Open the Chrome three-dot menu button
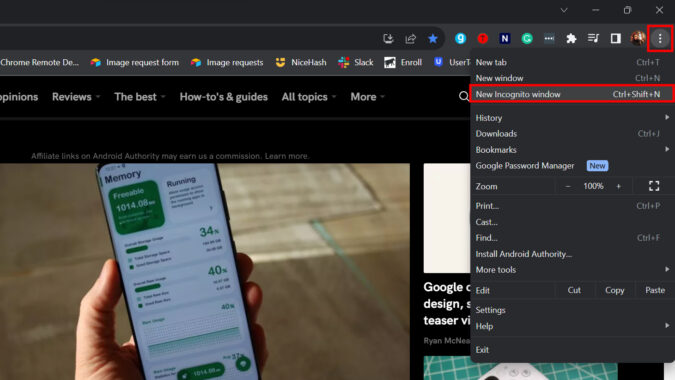This screenshot has height=380, width=675. (x=660, y=39)
